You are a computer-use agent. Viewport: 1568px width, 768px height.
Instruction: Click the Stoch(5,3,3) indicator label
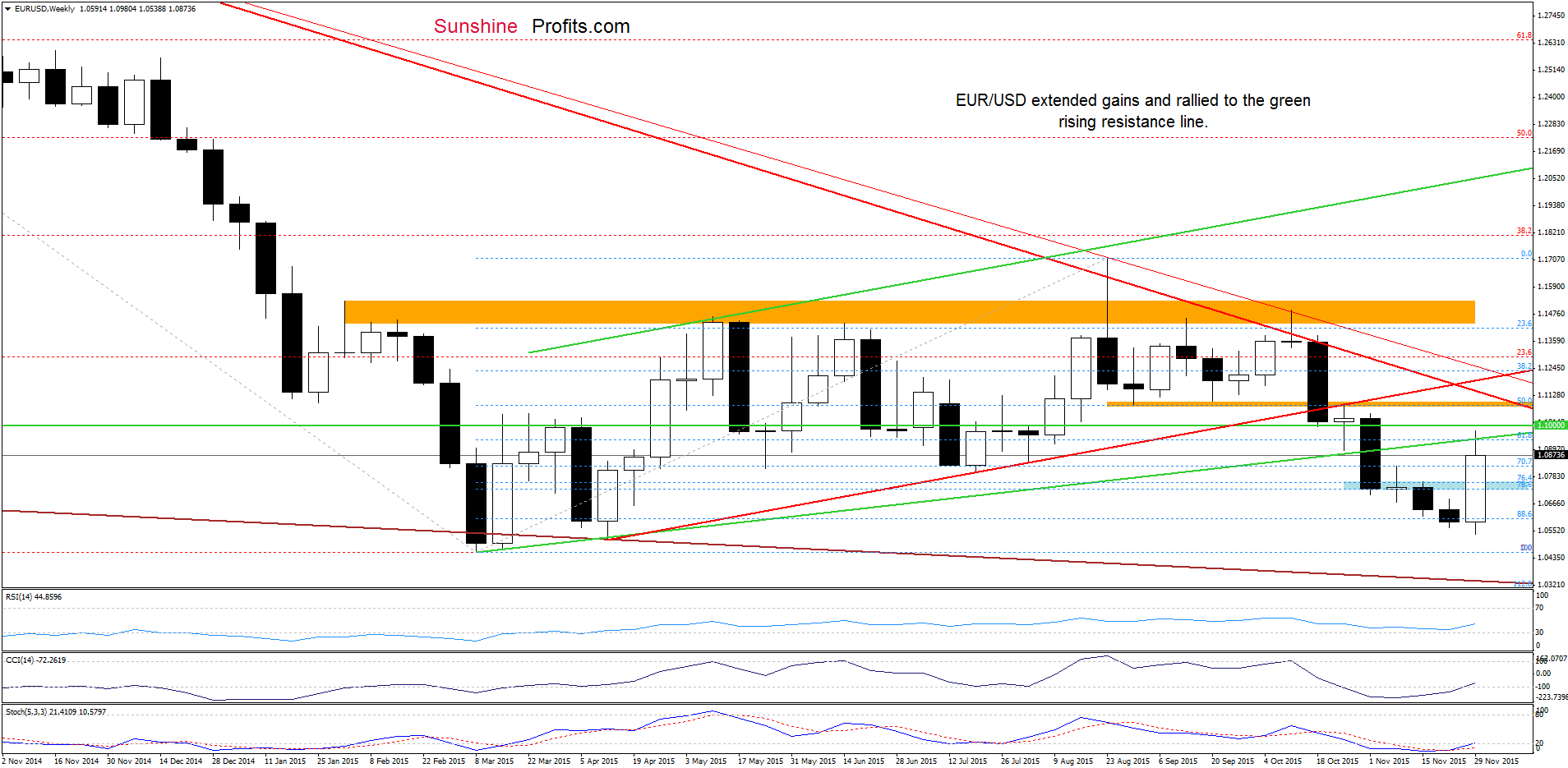[x=56, y=712]
